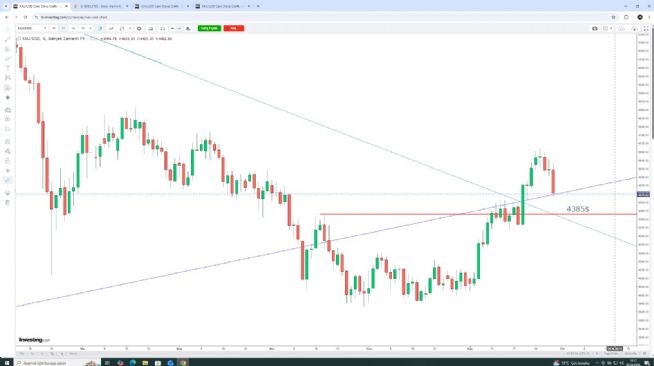Image resolution: width=654 pixels, height=366 pixels.
Task: Toggle the XAU/USD legend checkbox
Action: pyautogui.click(x=19, y=39)
